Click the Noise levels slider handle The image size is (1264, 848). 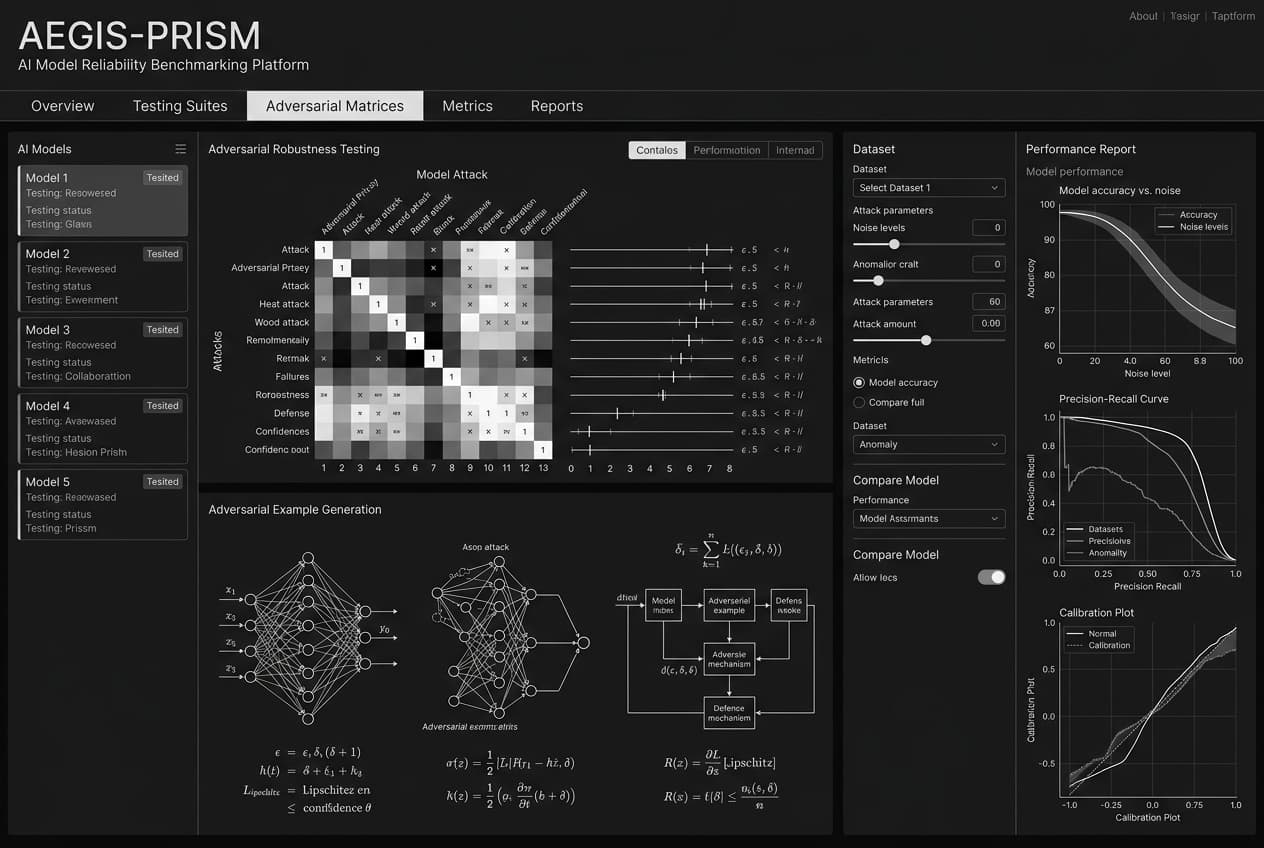point(894,244)
